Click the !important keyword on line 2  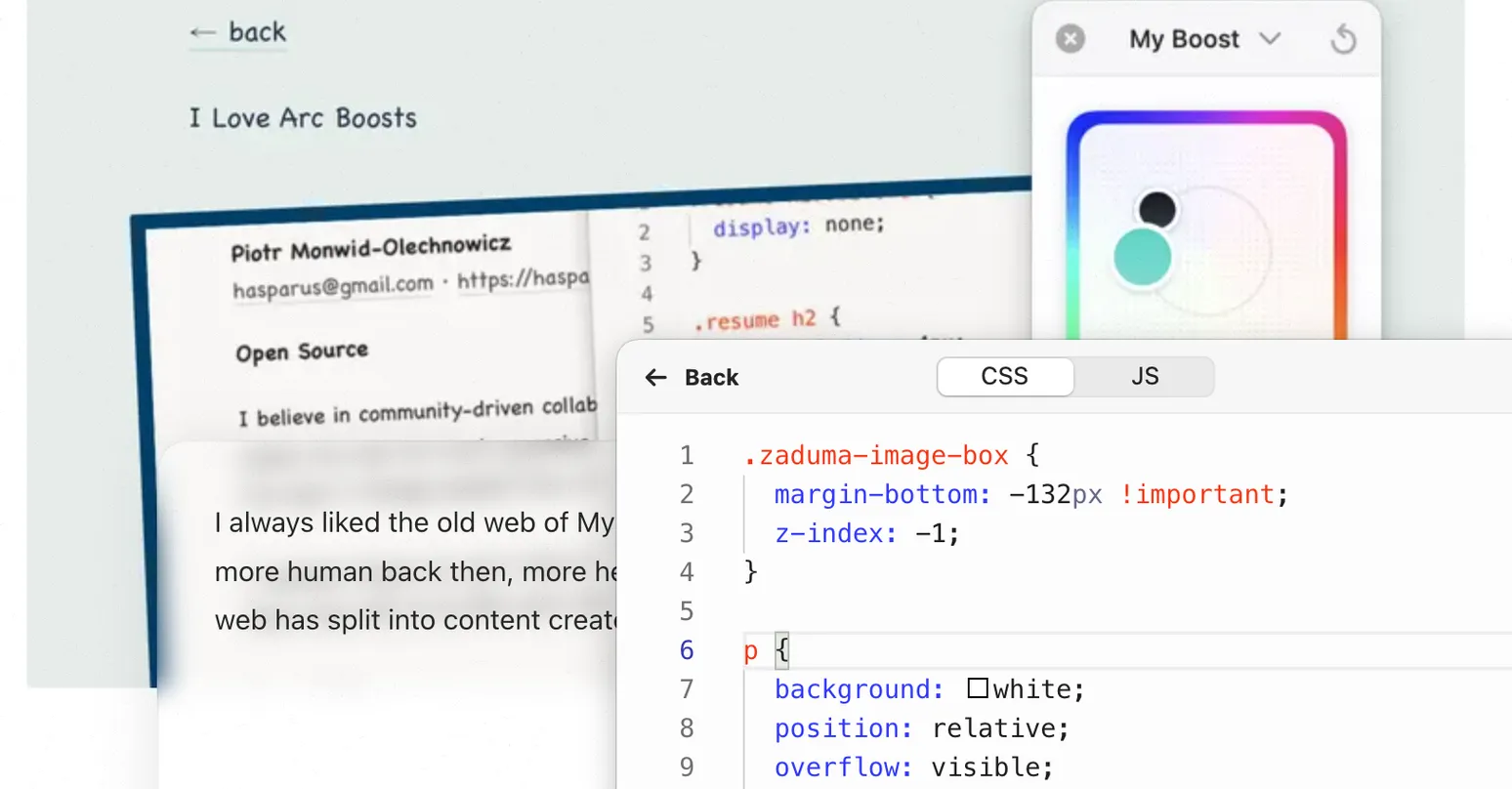[x=1197, y=494]
